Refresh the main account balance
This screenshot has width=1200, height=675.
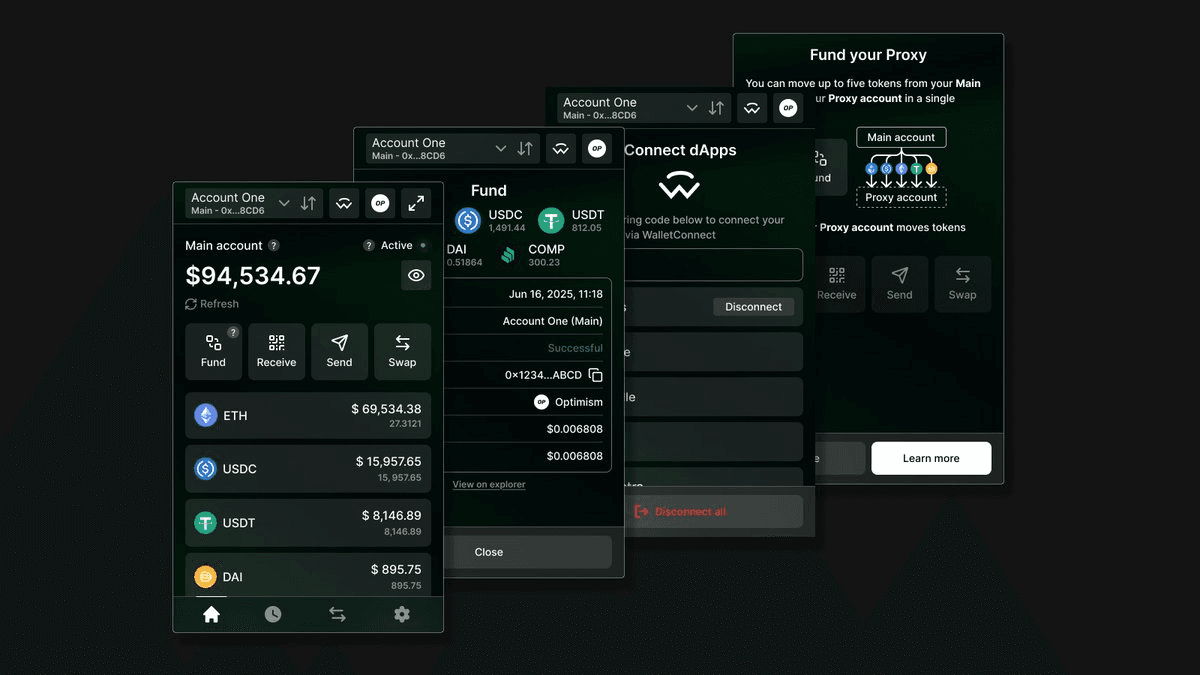click(x=212, y=304)
